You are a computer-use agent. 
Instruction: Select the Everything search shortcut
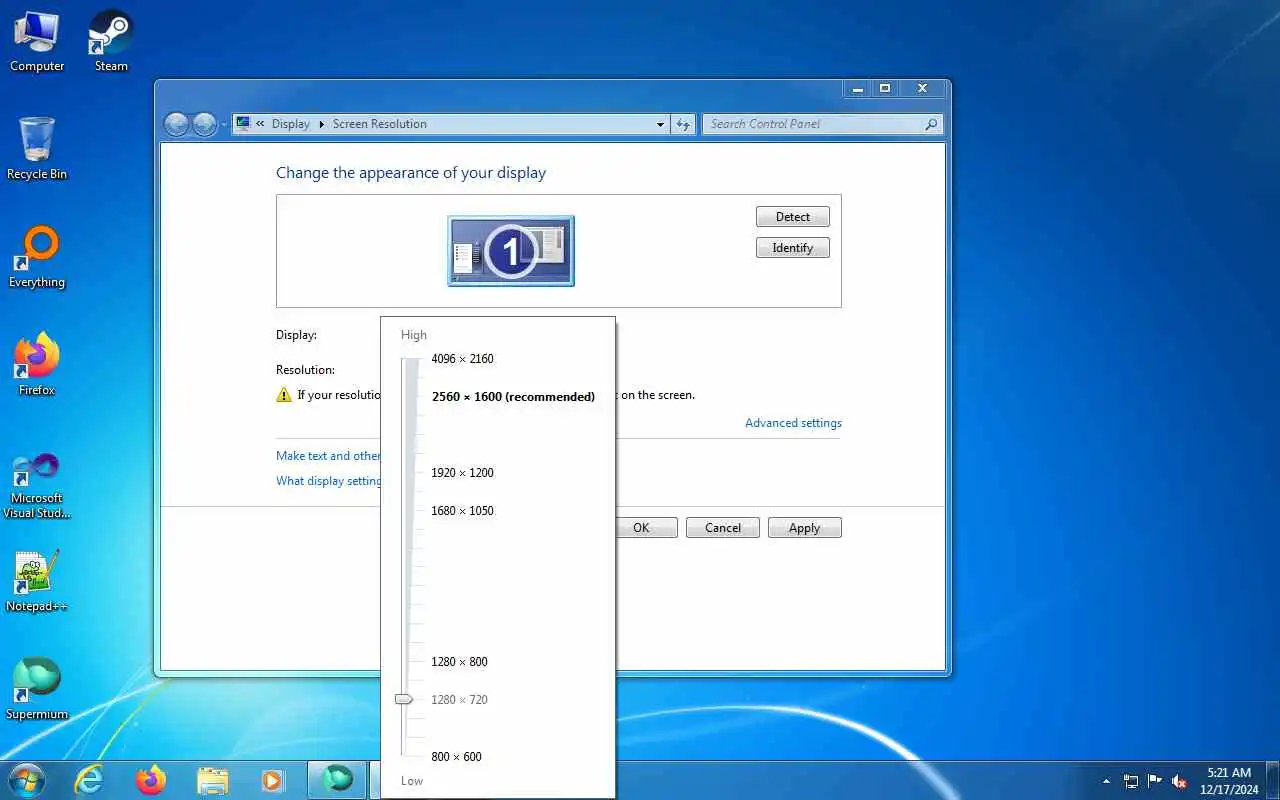[x=37, y=257]
